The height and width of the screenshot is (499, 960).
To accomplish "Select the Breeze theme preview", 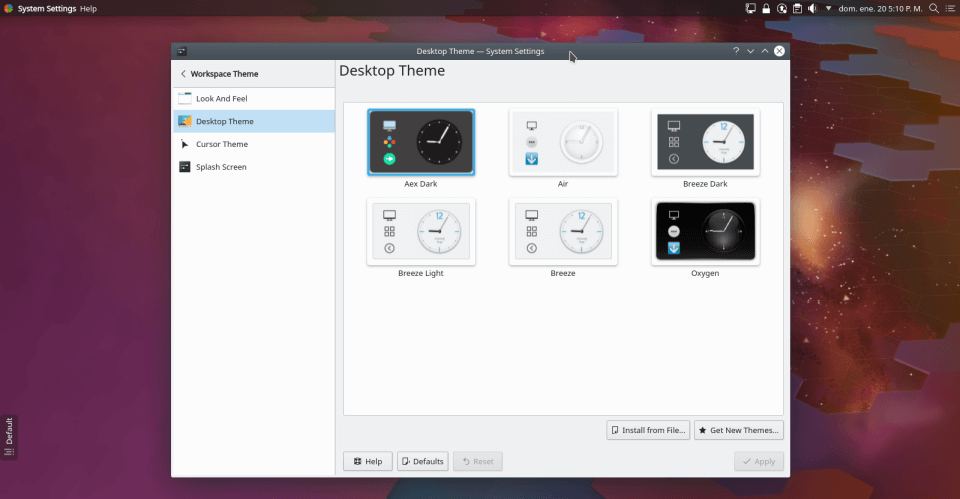I will [563, 231].
